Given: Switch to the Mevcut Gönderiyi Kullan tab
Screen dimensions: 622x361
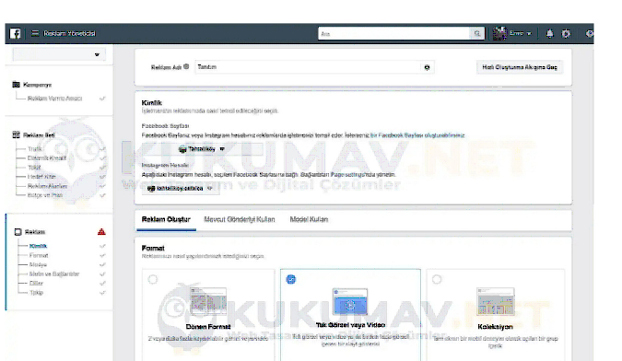Looking at the screenshot, I should click(239, 219).
